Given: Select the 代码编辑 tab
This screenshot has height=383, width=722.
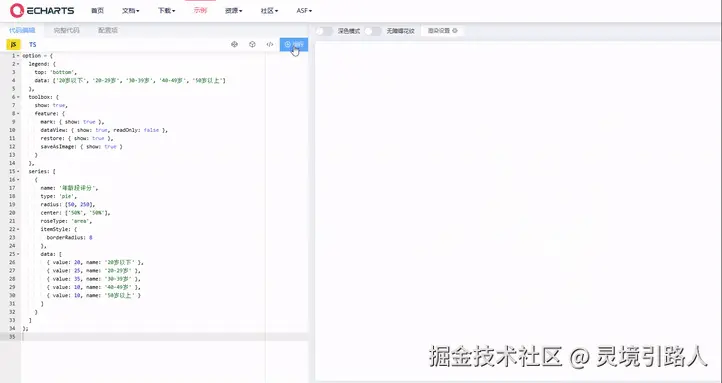Looking at the screenshot, I should (x=22, y=30).
